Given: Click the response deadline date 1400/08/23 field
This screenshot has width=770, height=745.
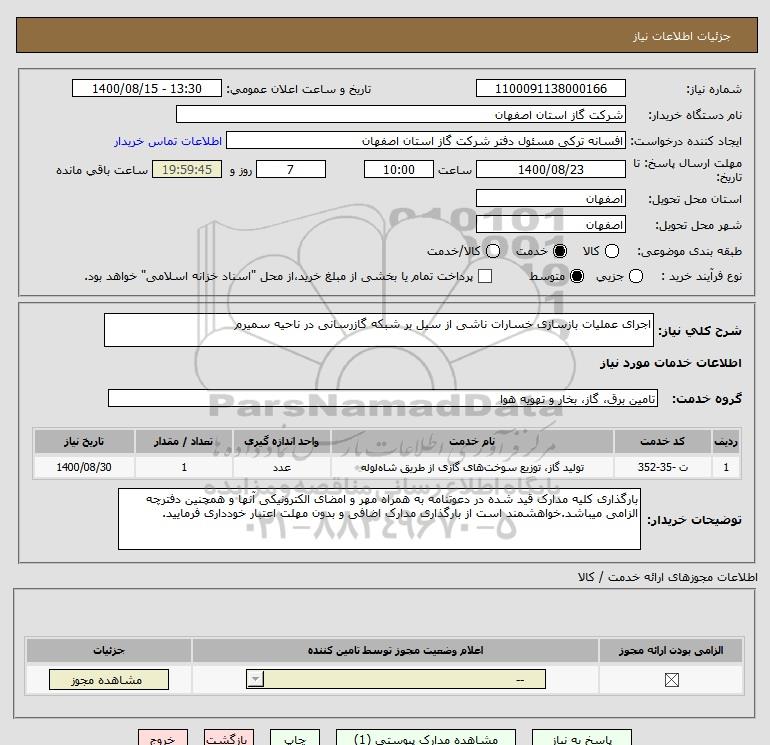Looking at the screenshot, I should [x=550, y=169].
